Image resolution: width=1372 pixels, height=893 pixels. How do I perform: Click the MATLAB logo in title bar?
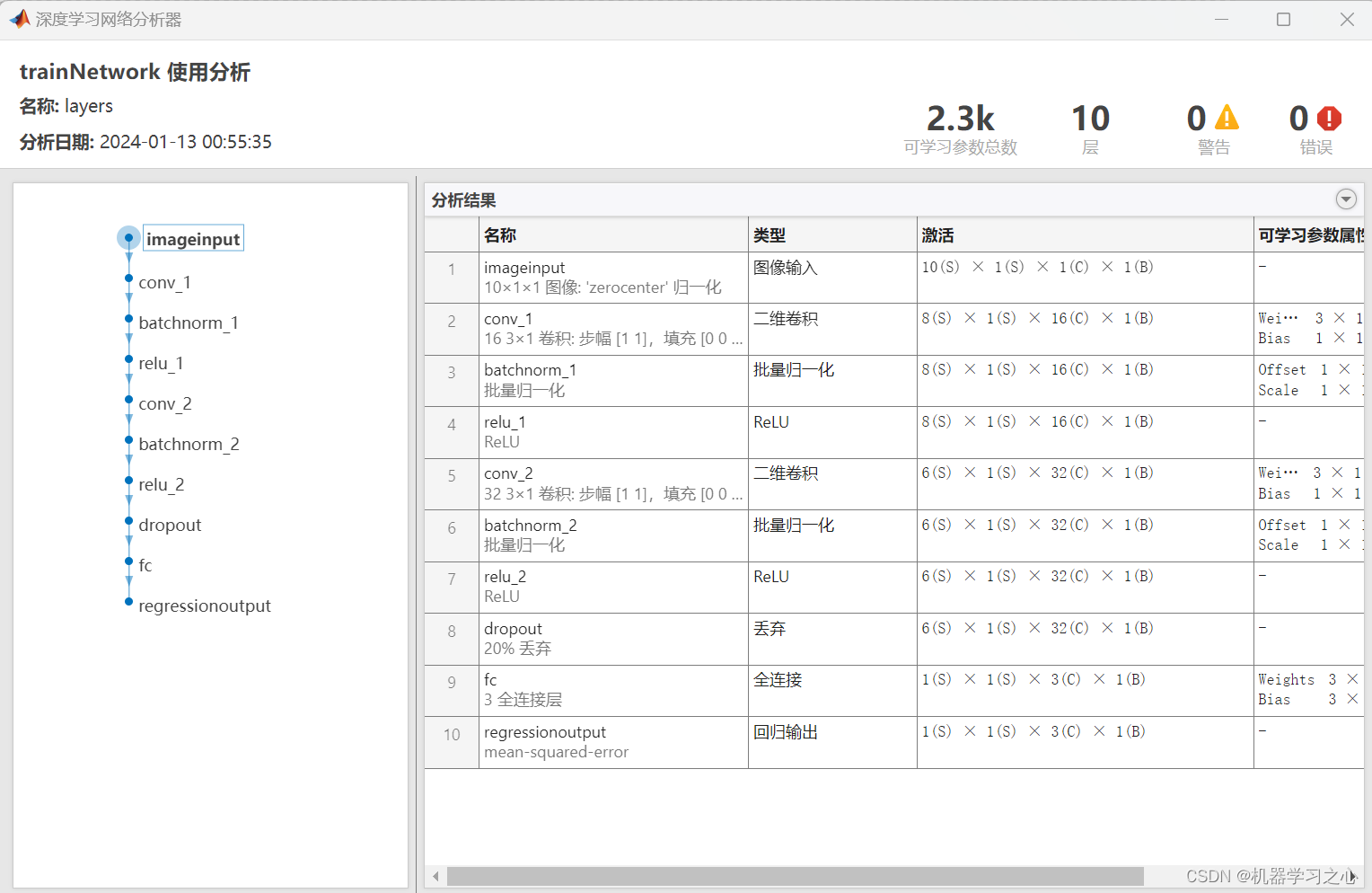[x=19, y=19]
